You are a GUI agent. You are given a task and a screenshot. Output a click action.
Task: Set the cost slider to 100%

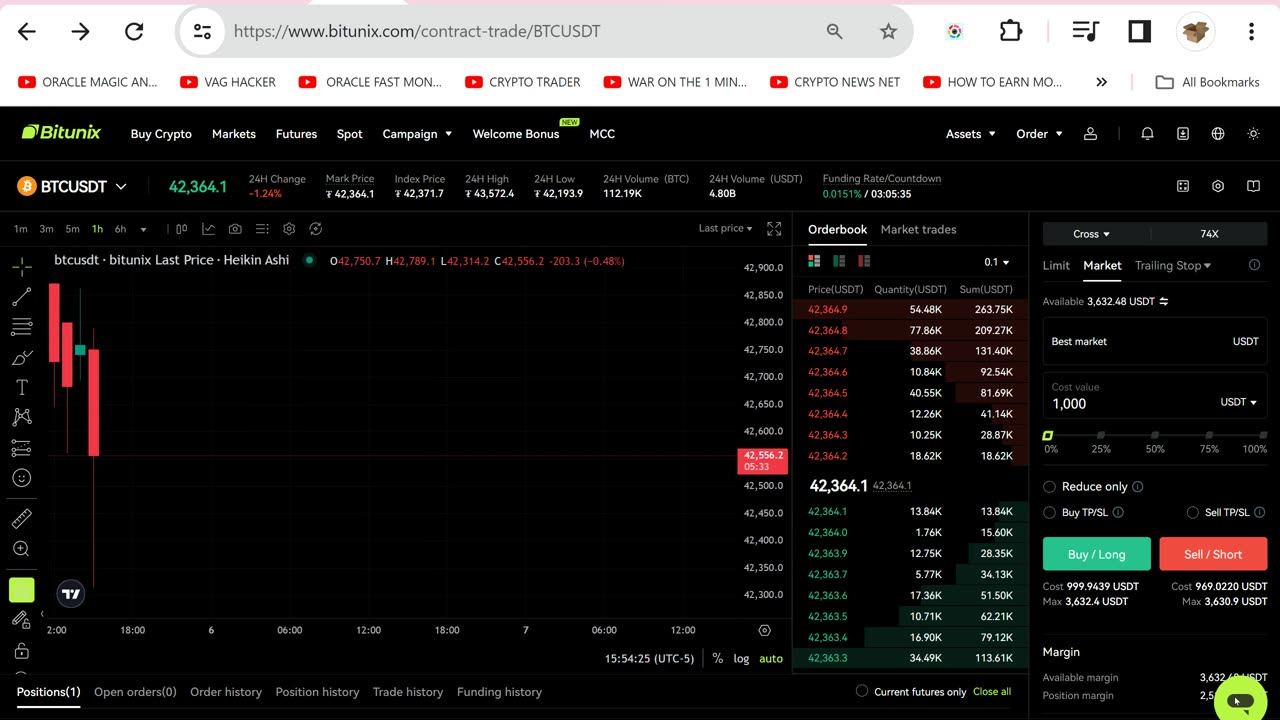coord(1263,435)
